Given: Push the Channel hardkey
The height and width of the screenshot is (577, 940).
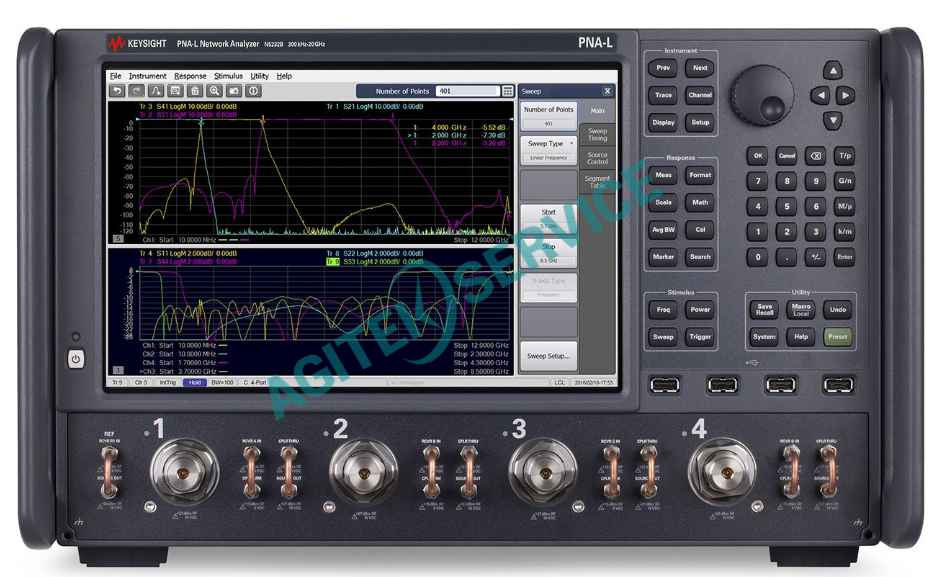Looking at the screenshot, I should coord(700,95).
